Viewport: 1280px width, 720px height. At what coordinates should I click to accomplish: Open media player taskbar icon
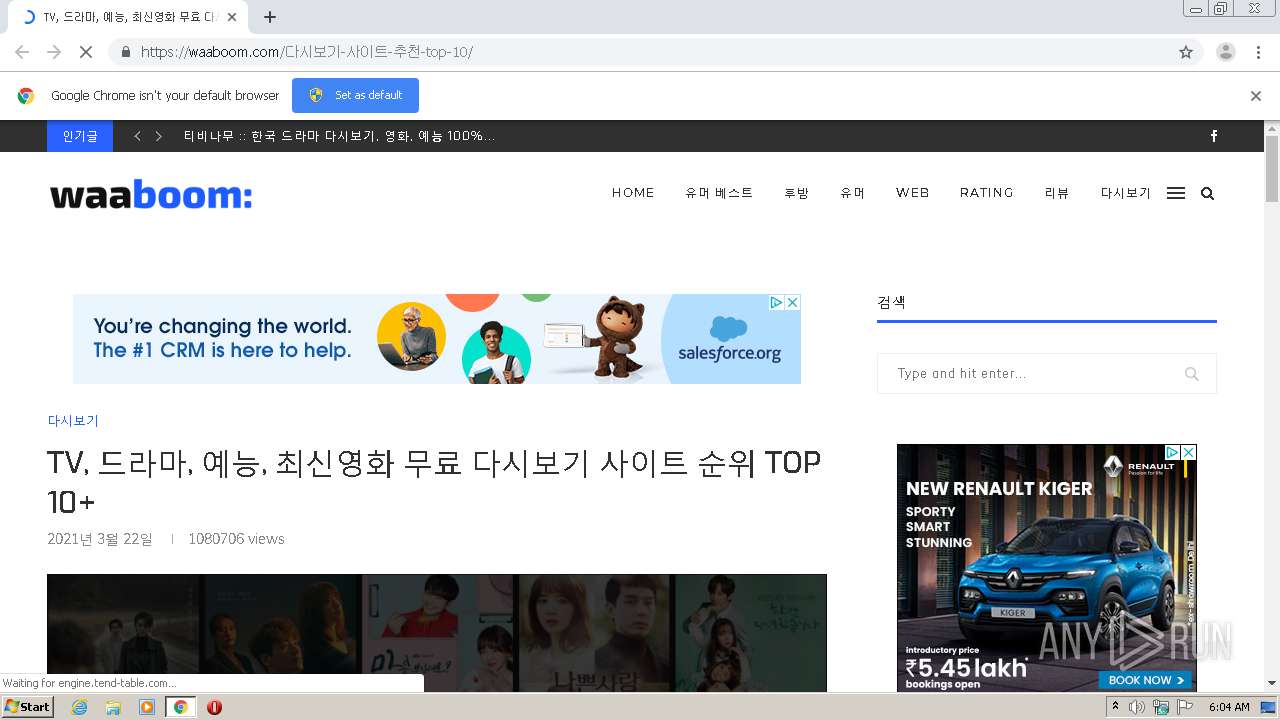pos(147,707)
